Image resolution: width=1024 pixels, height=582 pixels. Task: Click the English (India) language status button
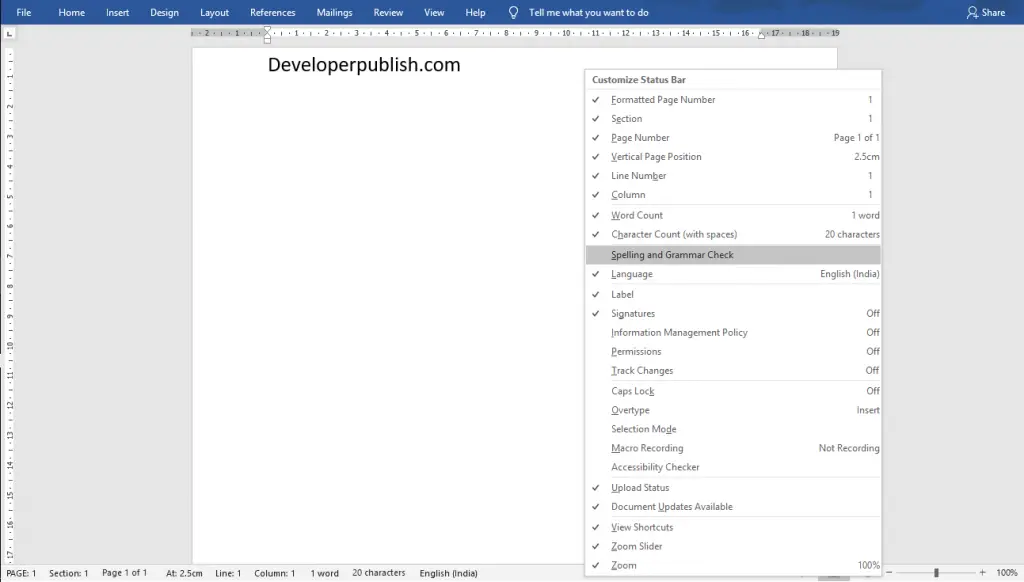[x=449, y=573]
